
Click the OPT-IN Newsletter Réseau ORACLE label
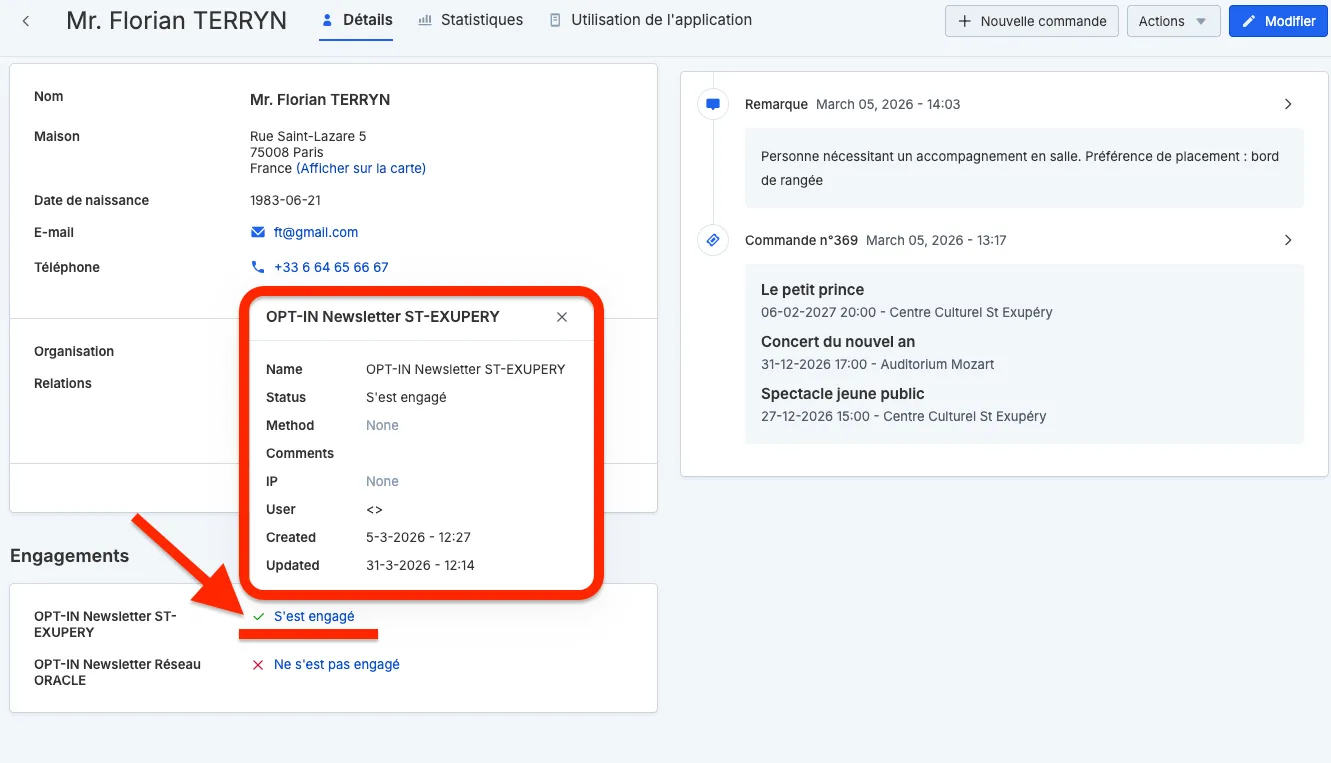[x=117, y=672]
